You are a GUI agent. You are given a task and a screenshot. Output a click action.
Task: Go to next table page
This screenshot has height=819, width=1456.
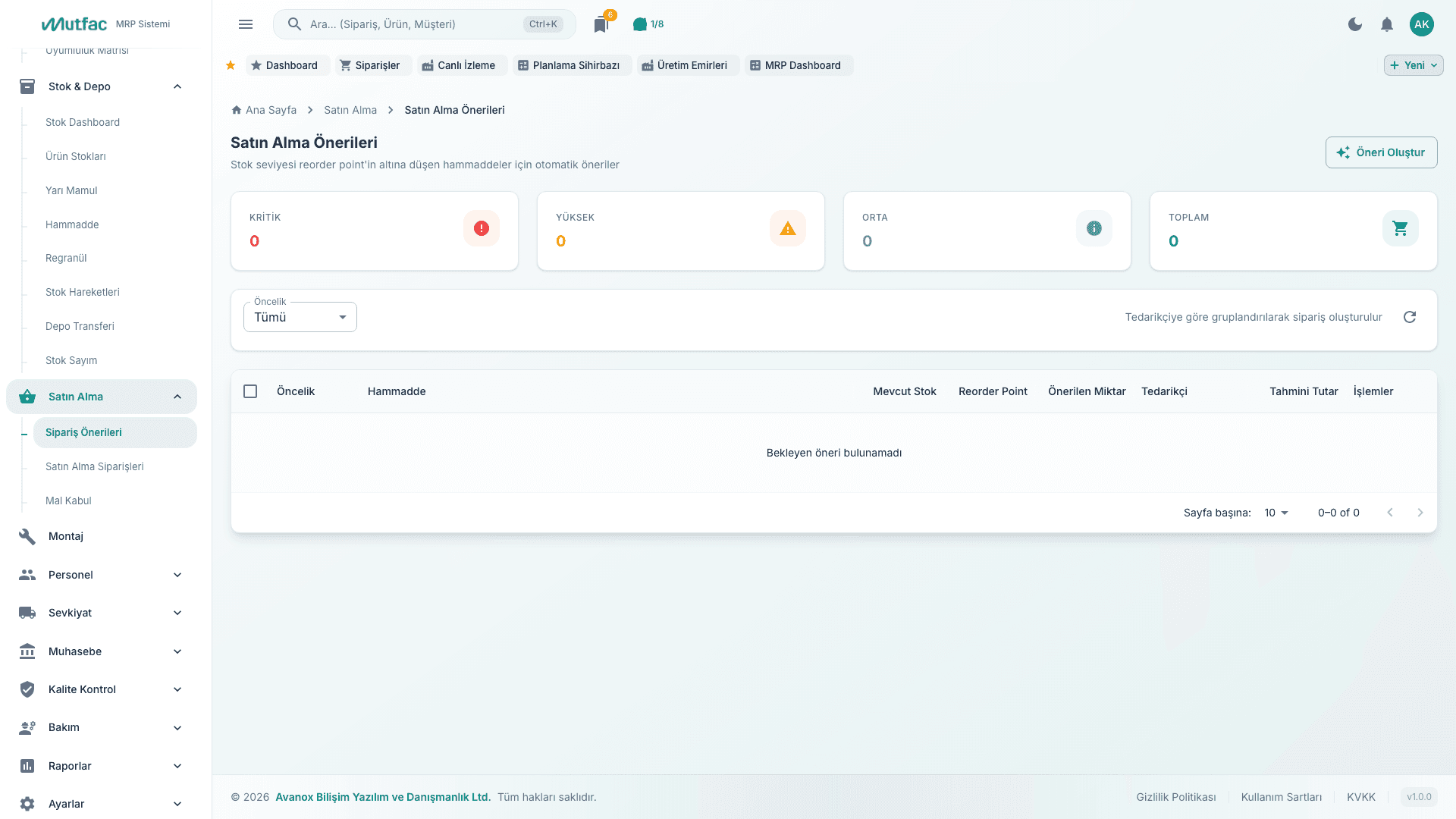[1420, 513]
